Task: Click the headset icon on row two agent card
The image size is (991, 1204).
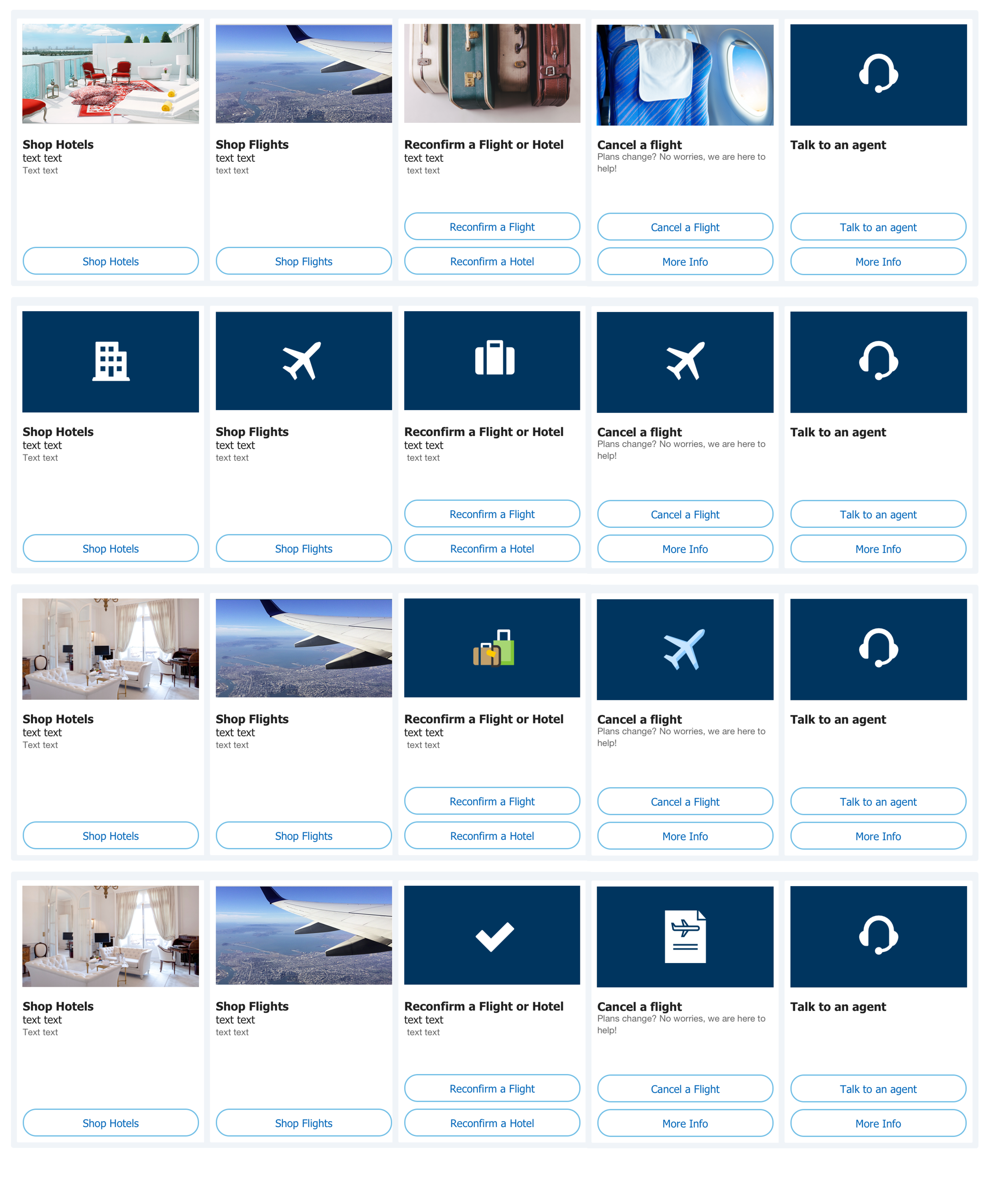Action: tap(878, 361)
